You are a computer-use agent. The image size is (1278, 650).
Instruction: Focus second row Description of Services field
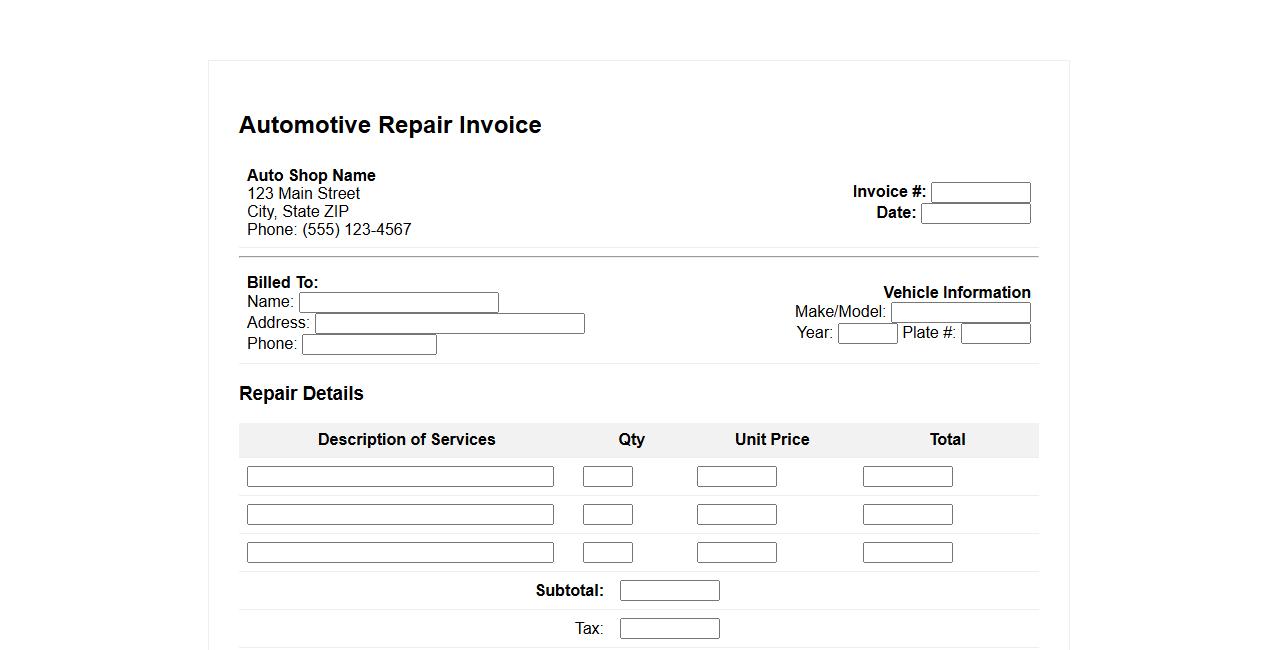click(x=400, y=514)
